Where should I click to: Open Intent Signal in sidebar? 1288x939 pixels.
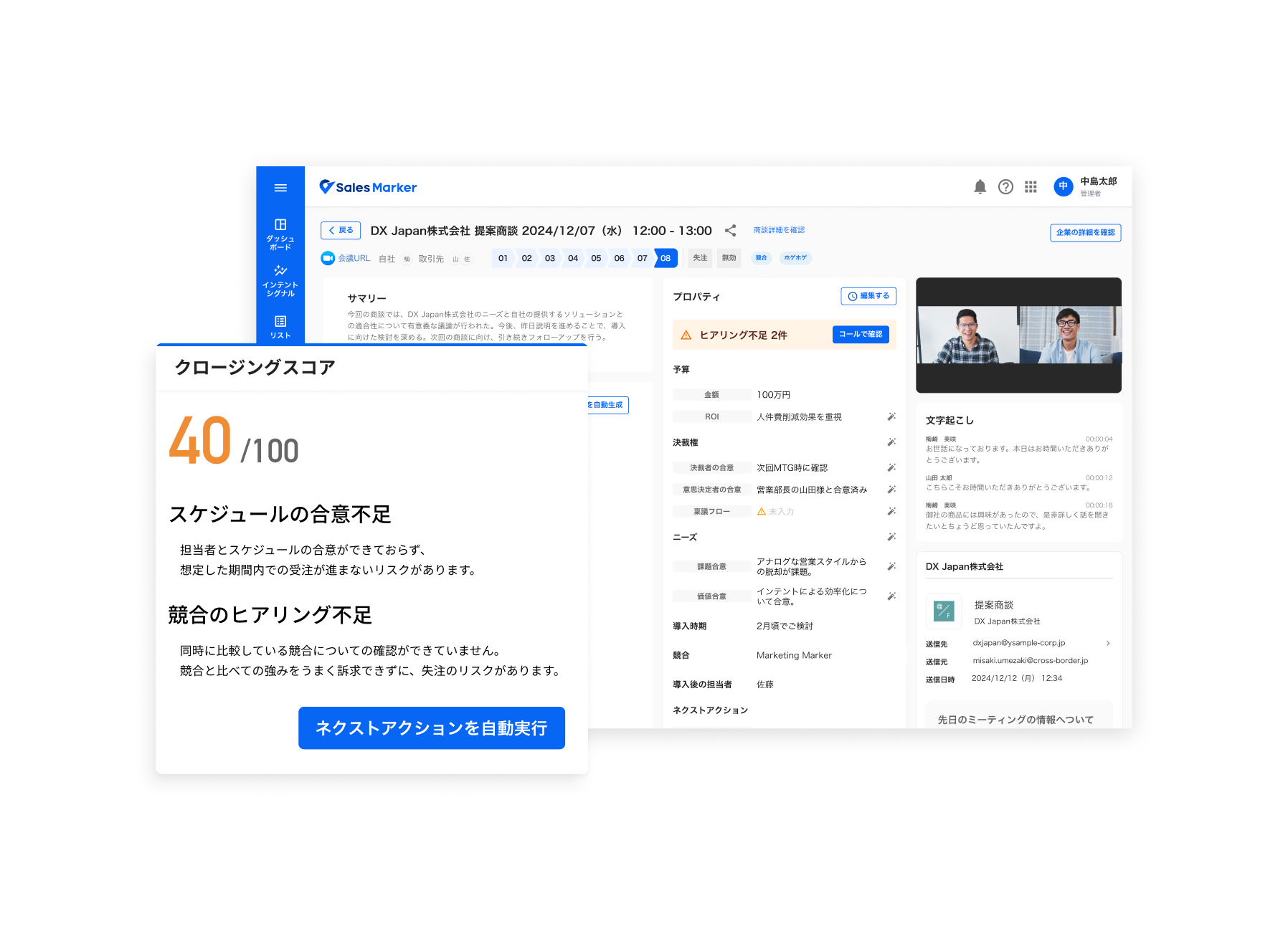280,280
